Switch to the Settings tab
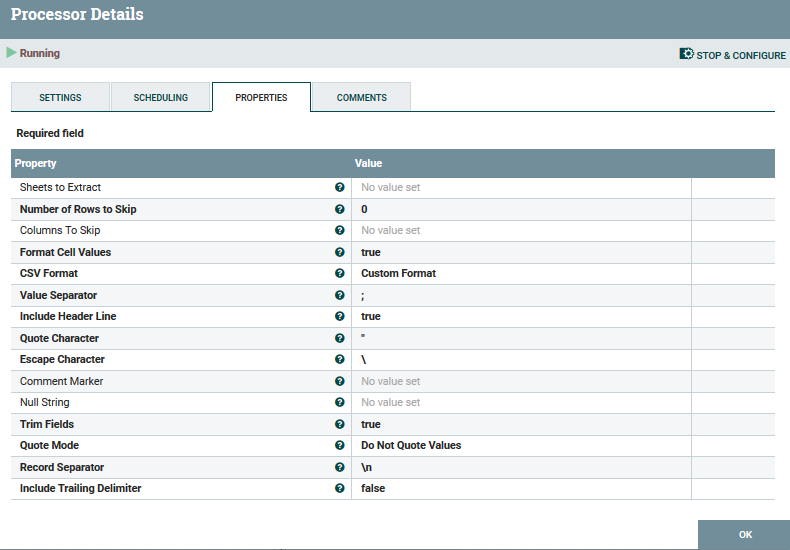Image resolution: width=790 pixels, height=550 pixels. click(x=60, y=97)
